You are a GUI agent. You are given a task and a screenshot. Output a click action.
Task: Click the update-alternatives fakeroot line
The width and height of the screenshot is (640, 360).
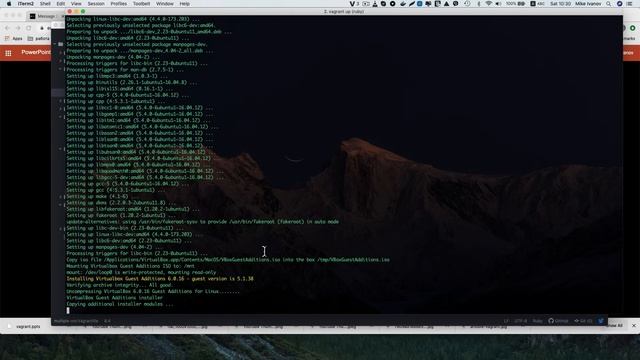pyautogui.click(x=202, y=222)
